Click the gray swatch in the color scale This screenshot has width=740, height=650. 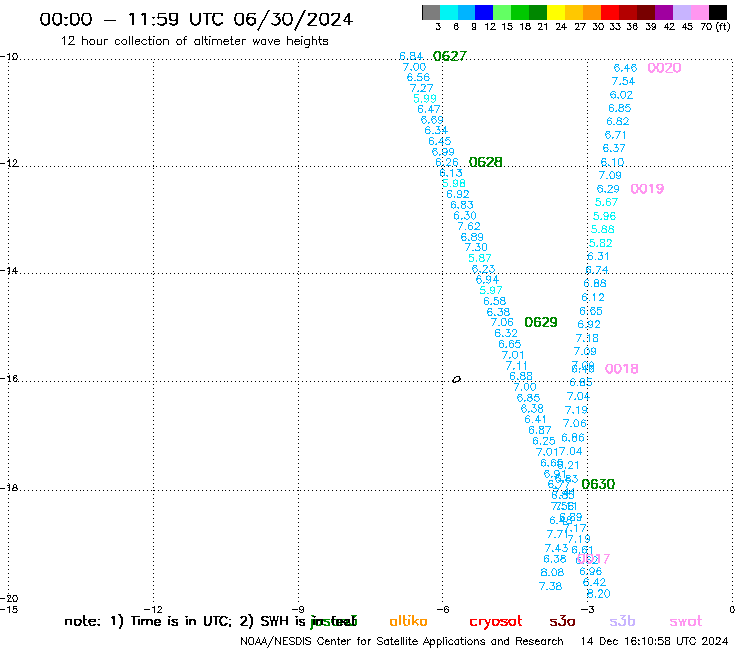431,12
